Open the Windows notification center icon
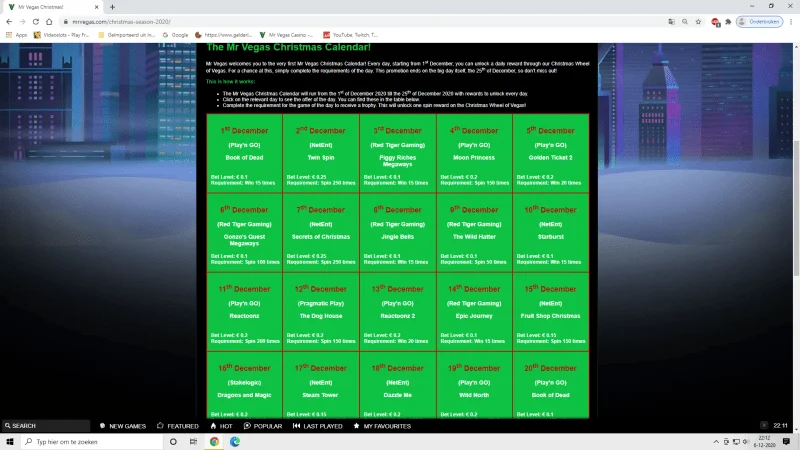 coord(786,442)
